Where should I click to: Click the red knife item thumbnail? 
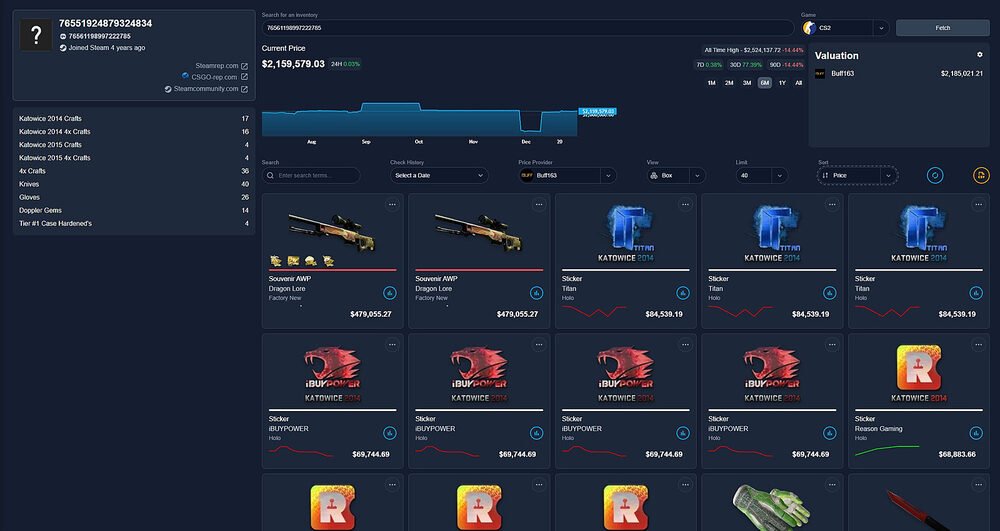918,510
